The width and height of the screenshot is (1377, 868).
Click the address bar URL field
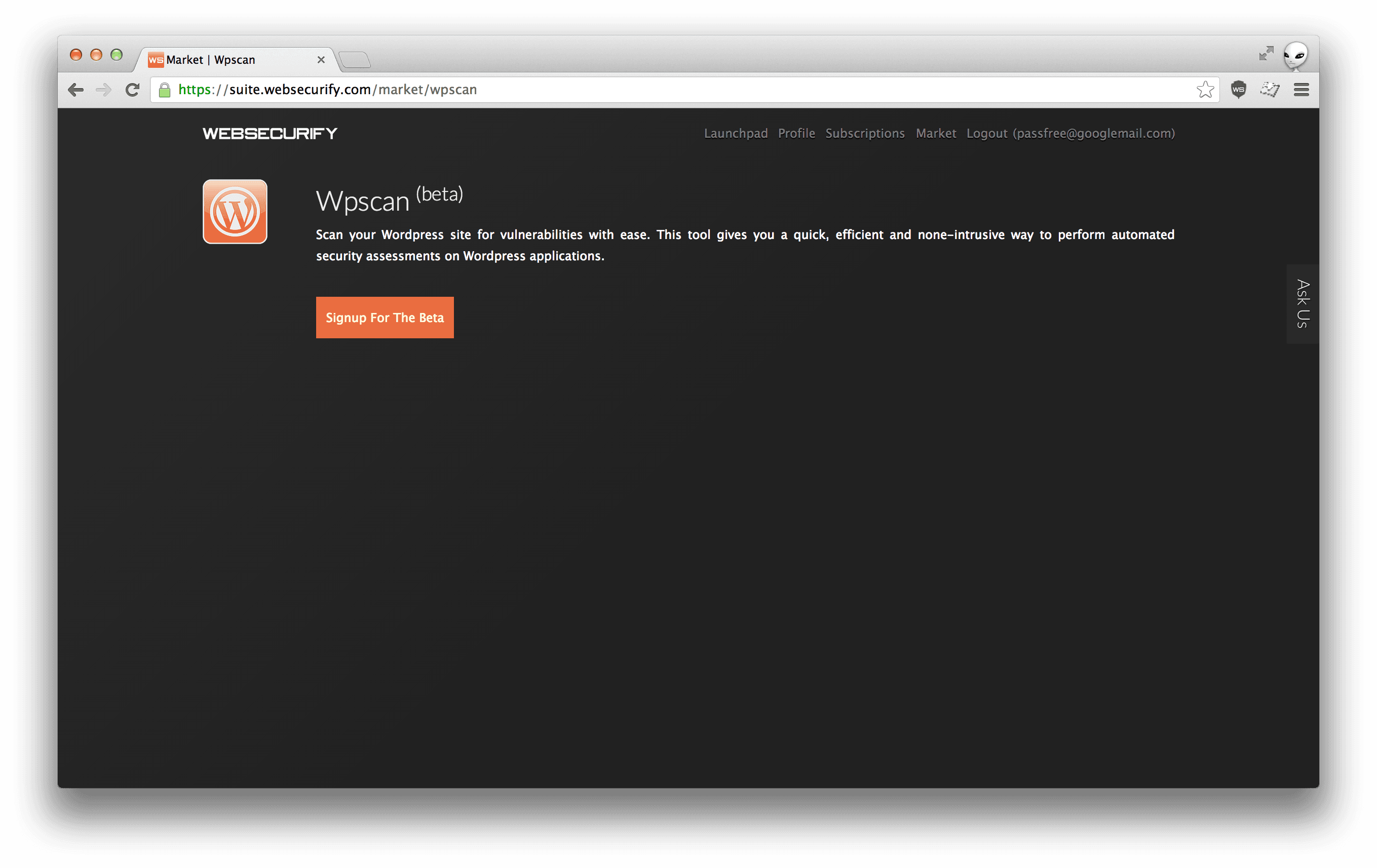684,90
